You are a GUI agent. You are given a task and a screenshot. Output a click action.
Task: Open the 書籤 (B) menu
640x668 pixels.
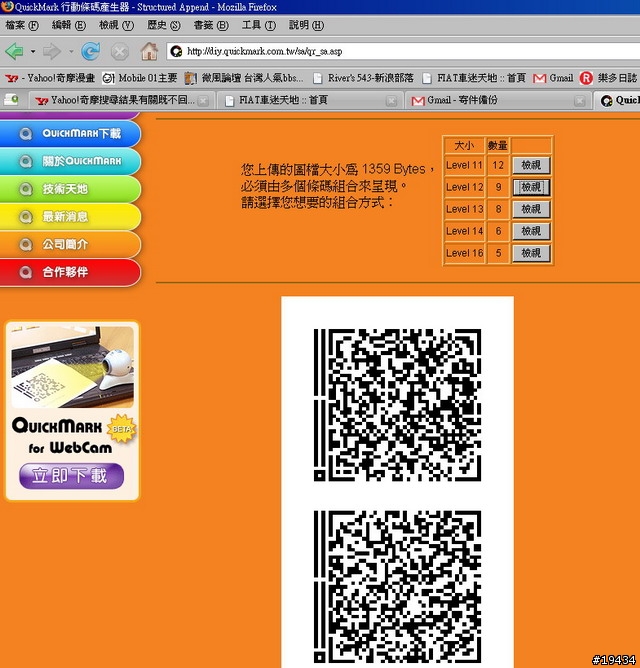point(210,26)
